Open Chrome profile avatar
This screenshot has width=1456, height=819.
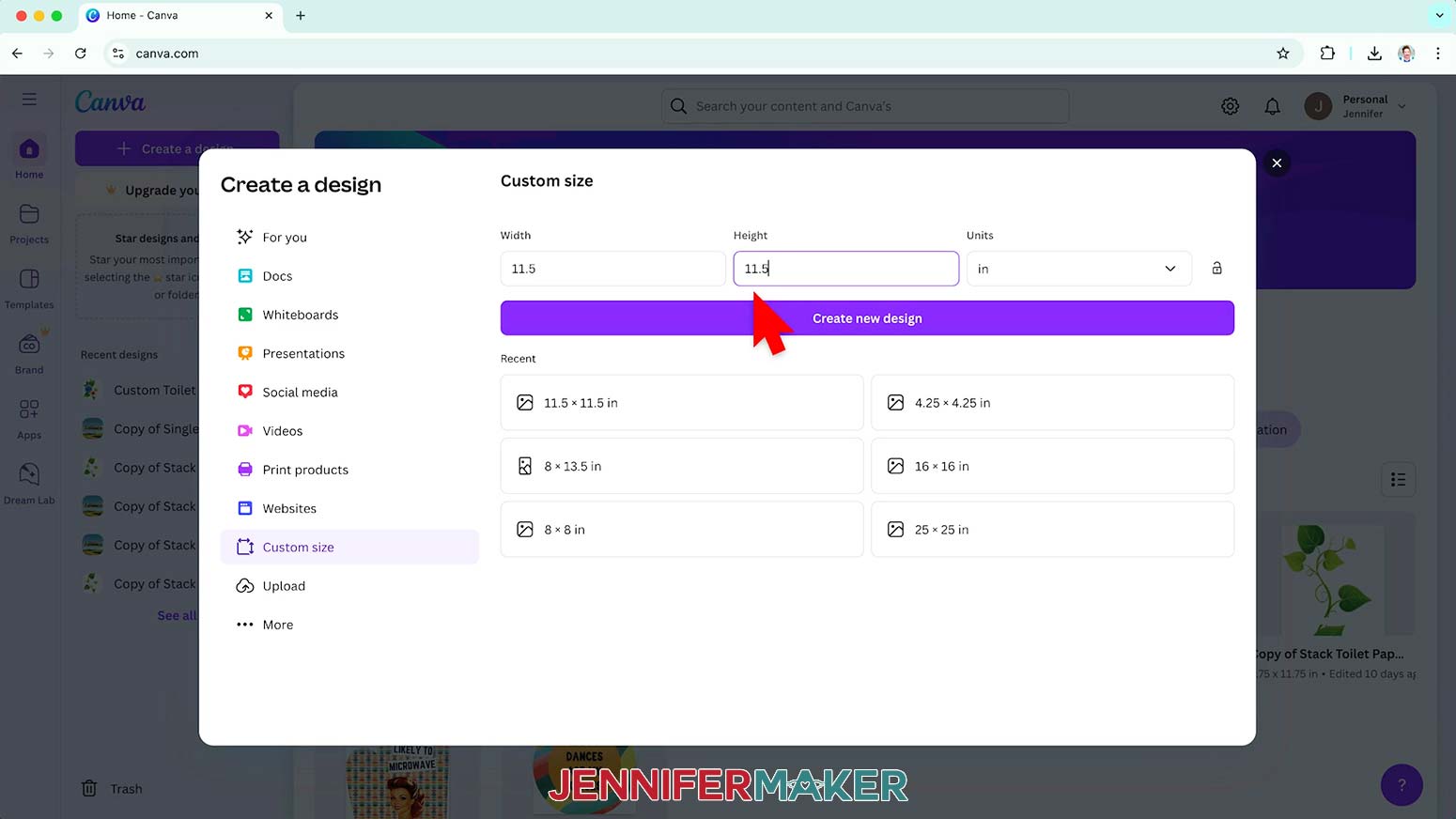pos(1406,54)
